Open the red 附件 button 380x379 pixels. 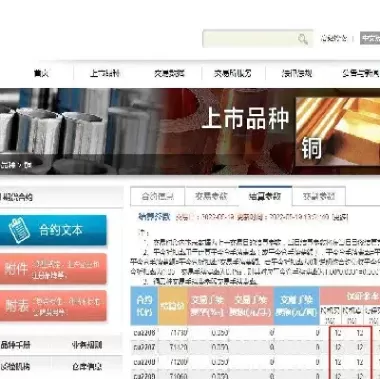point(53,269)
